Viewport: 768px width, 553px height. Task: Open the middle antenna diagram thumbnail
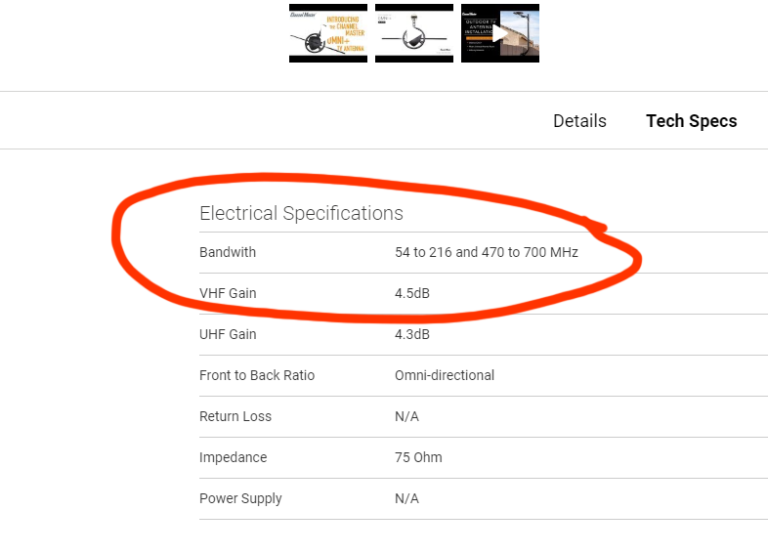(414, 34)
